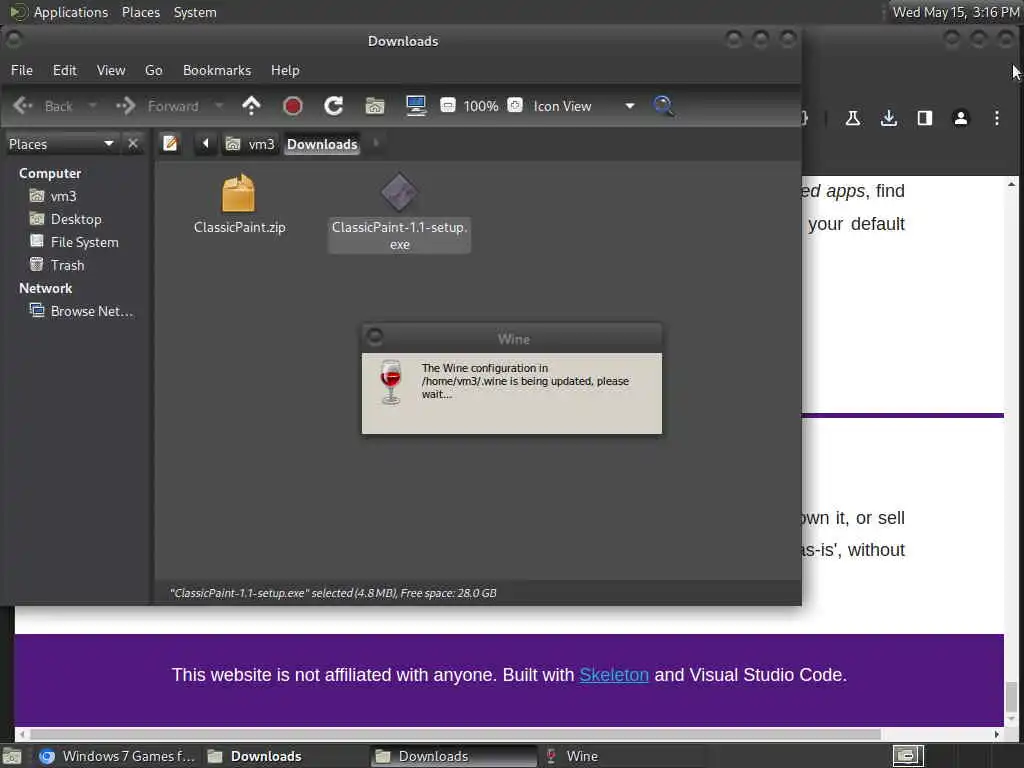Select the Downloads path bar button
This screenshot has height=768, width=1024.
pos(322,144)
